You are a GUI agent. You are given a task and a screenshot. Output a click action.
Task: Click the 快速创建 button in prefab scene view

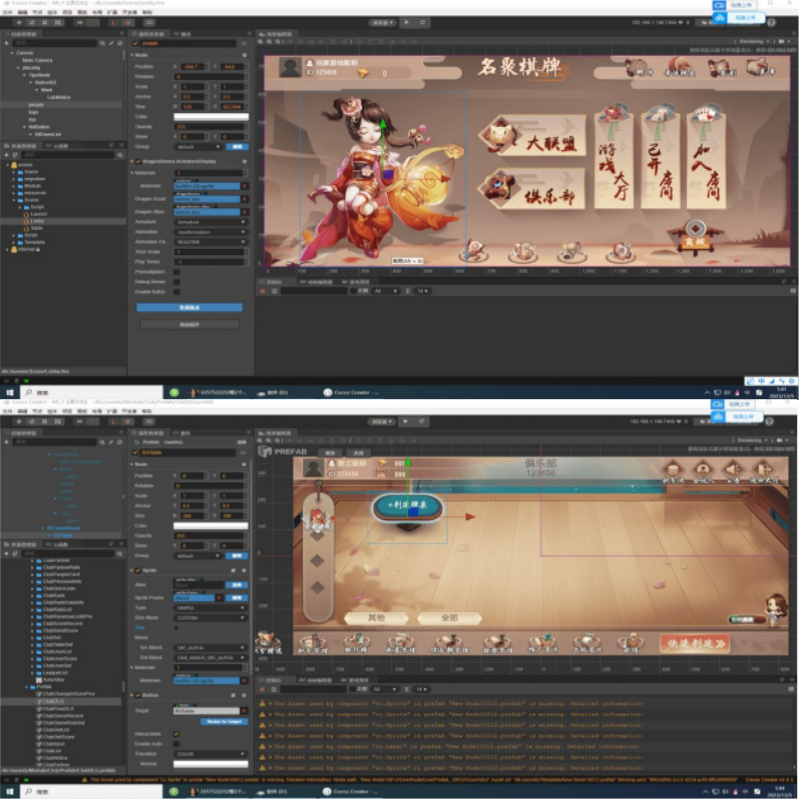(x=695, y=643)
